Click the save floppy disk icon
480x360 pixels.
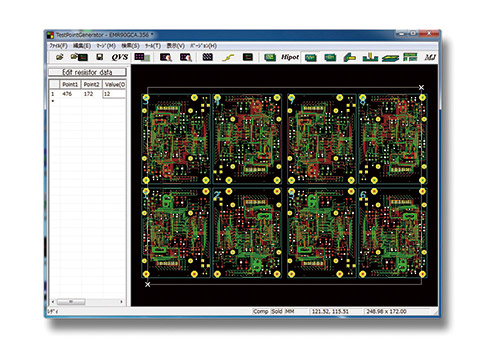[99, 57]
